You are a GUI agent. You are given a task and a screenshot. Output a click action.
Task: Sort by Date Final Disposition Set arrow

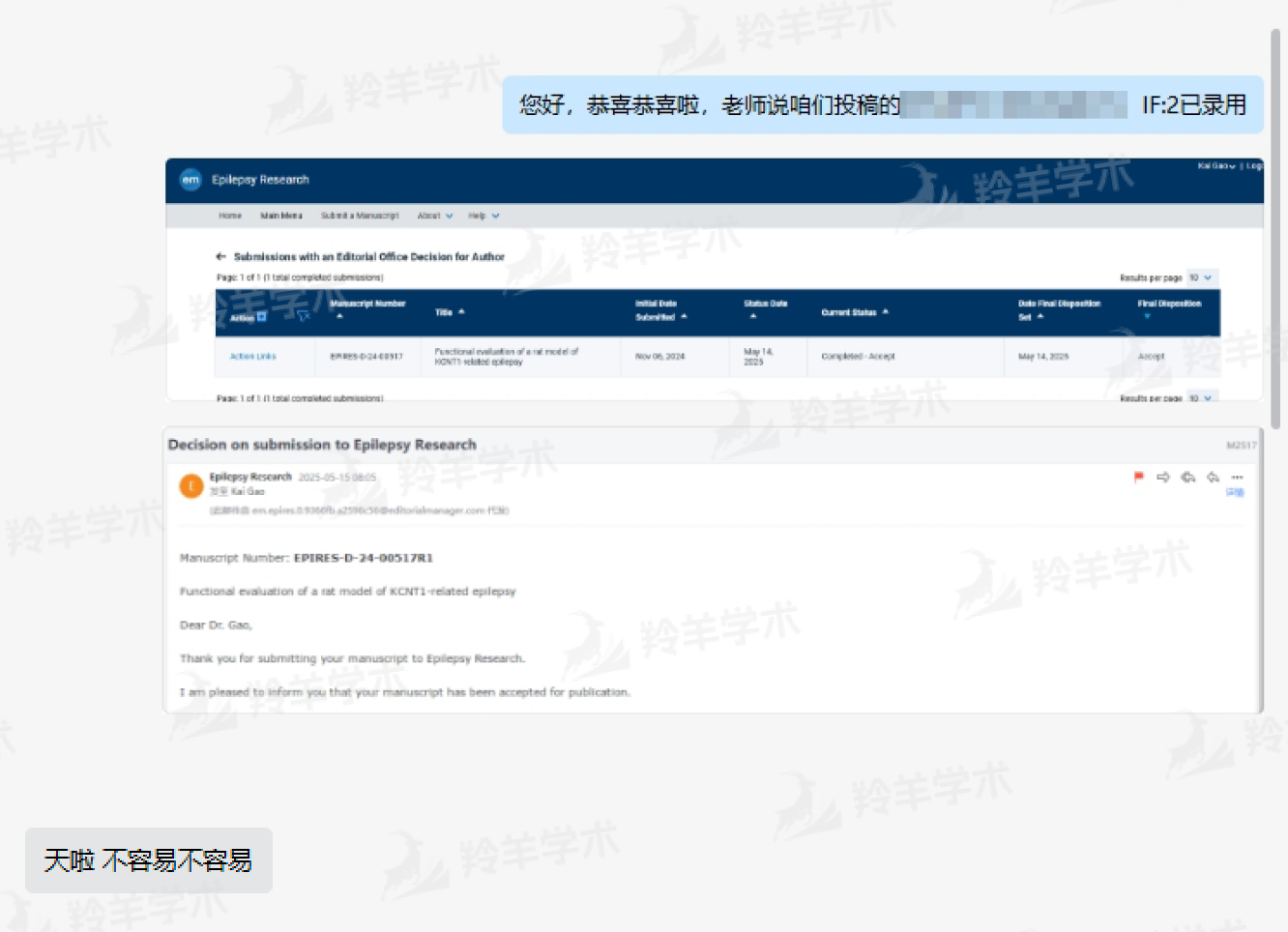click(x=1040, y=316)
